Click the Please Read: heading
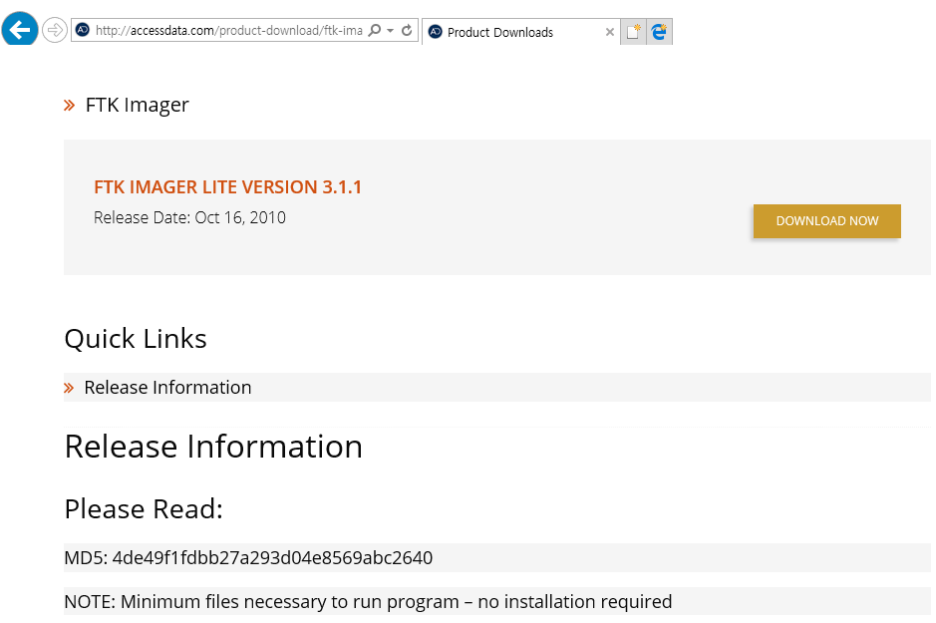 click(x=143, y=509)
